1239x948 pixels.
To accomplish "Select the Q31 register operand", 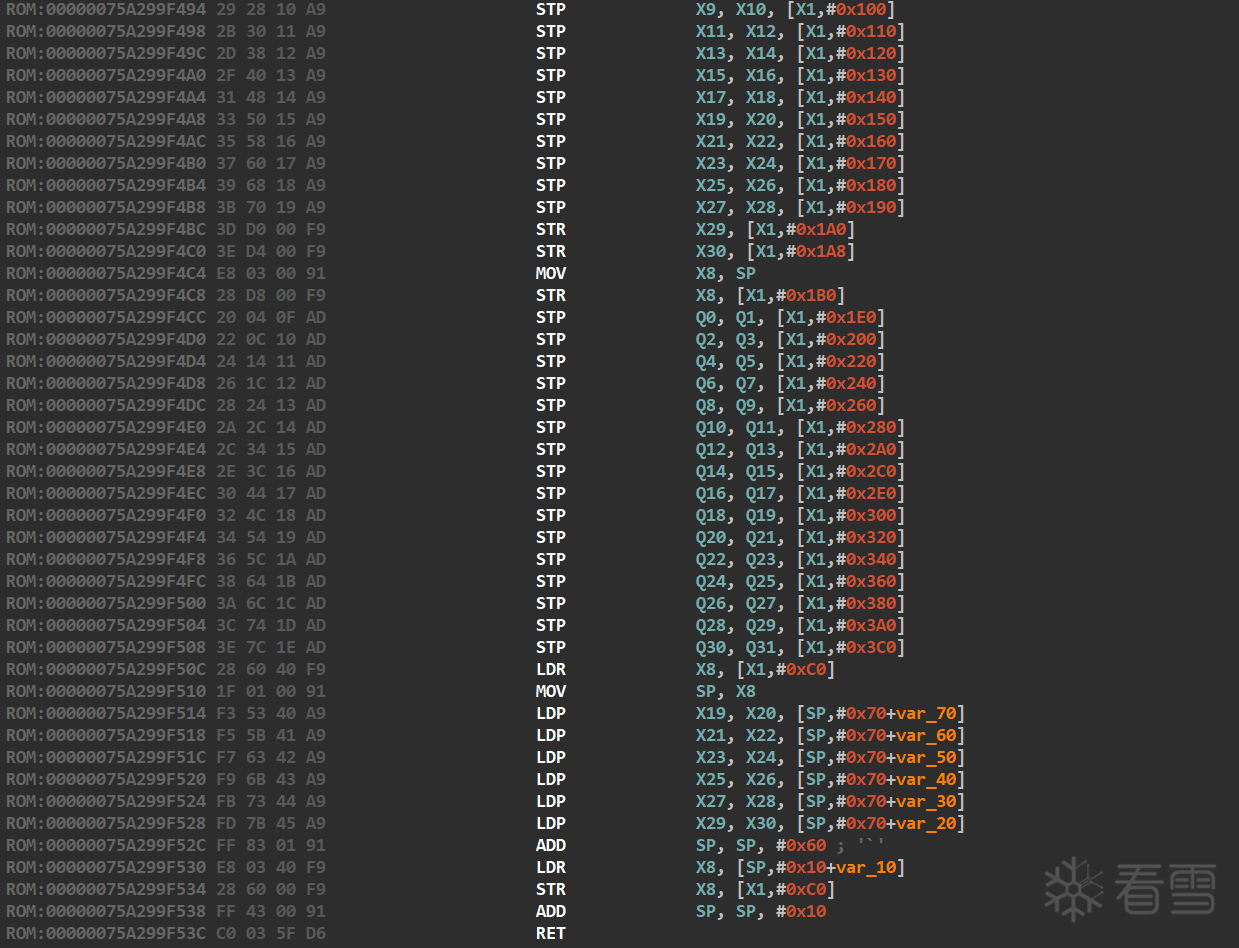I will pos(765,647).
